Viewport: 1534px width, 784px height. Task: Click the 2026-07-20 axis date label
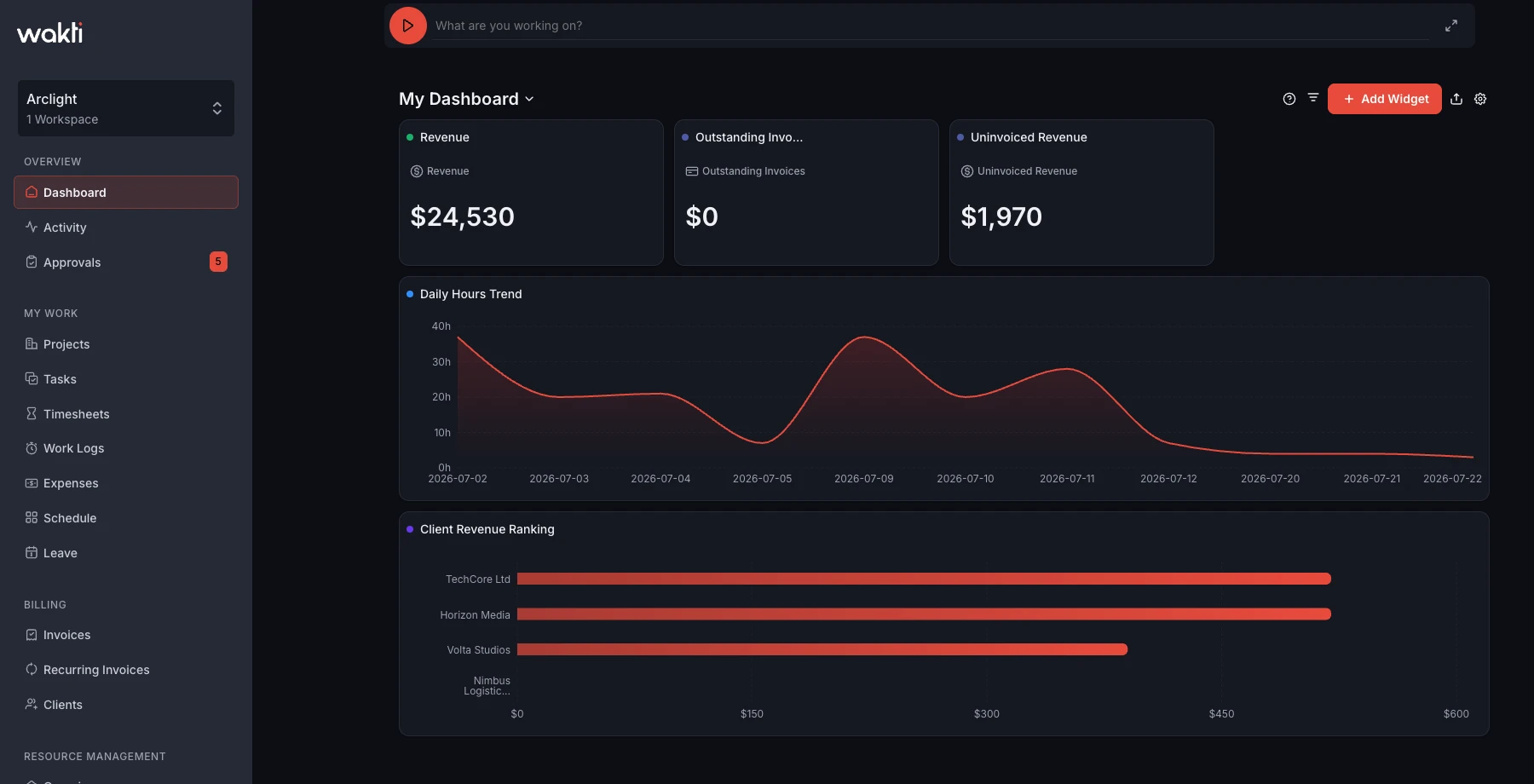point(1271,479)
